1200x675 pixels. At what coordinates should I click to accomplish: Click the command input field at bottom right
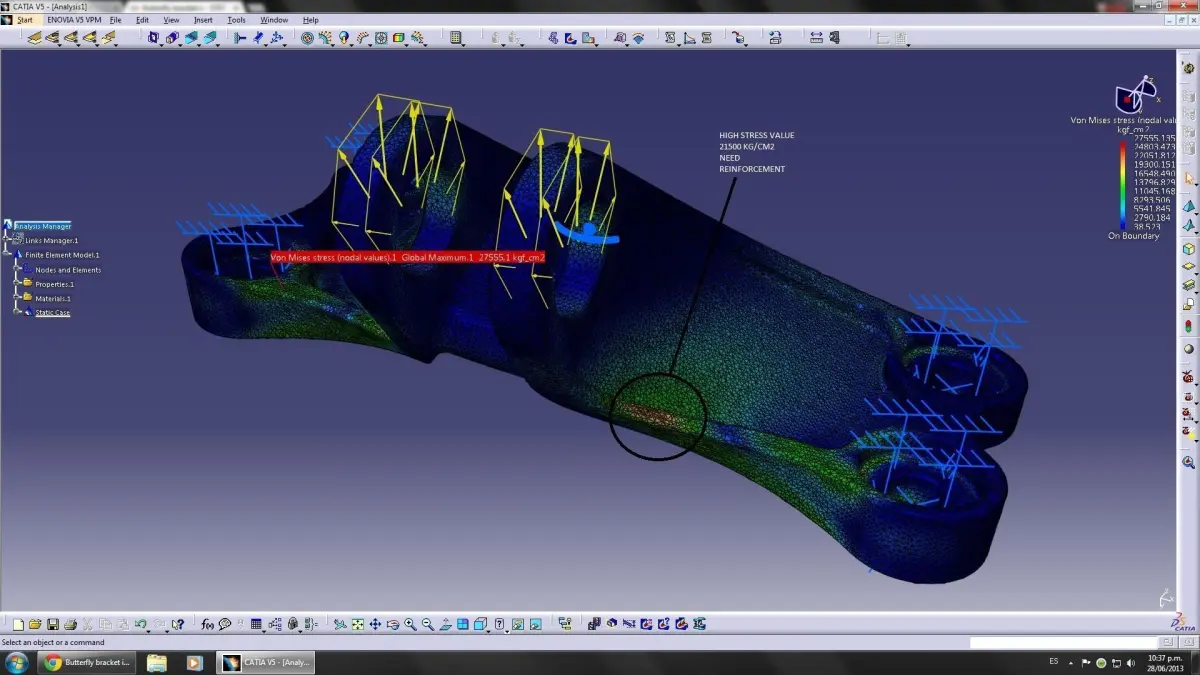[x=1066, y=642]
